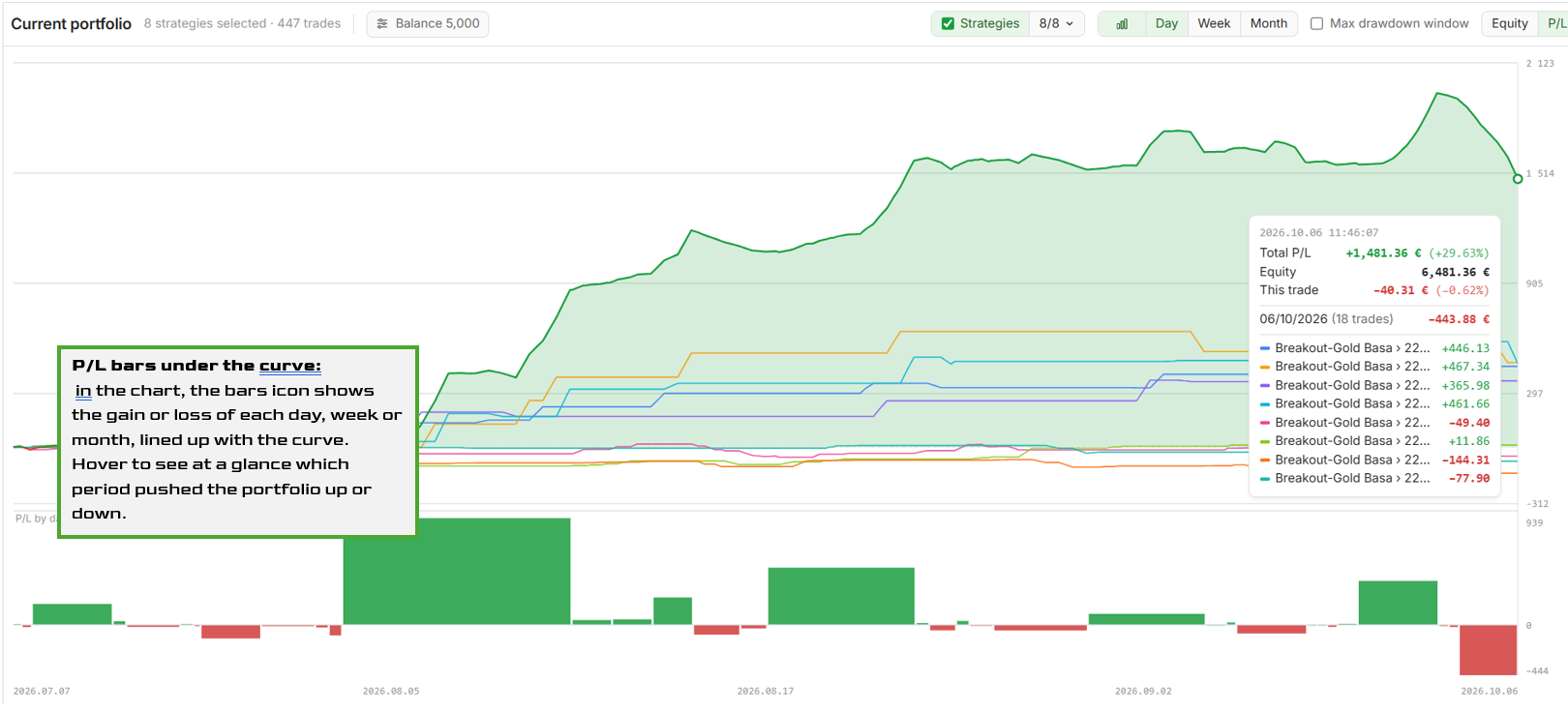
Task: Click the '905' equity axis value
Action: (1534, 283)
